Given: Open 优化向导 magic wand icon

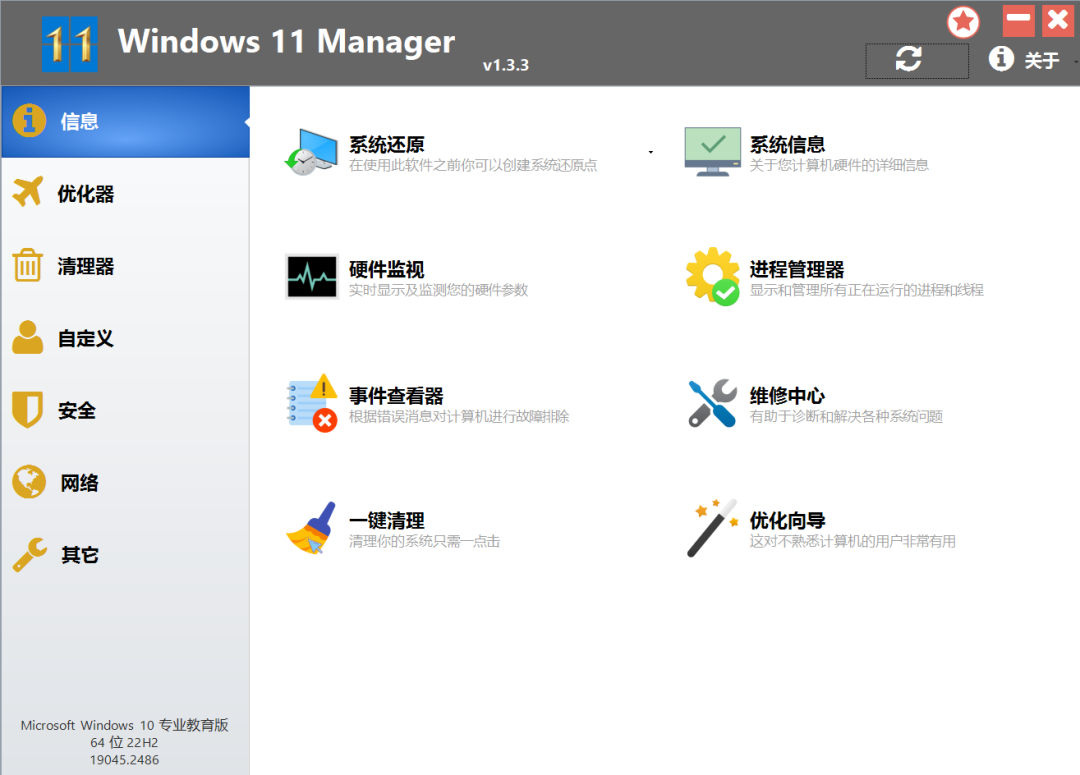Looking at the screenshot, I should tap(713, 528).
